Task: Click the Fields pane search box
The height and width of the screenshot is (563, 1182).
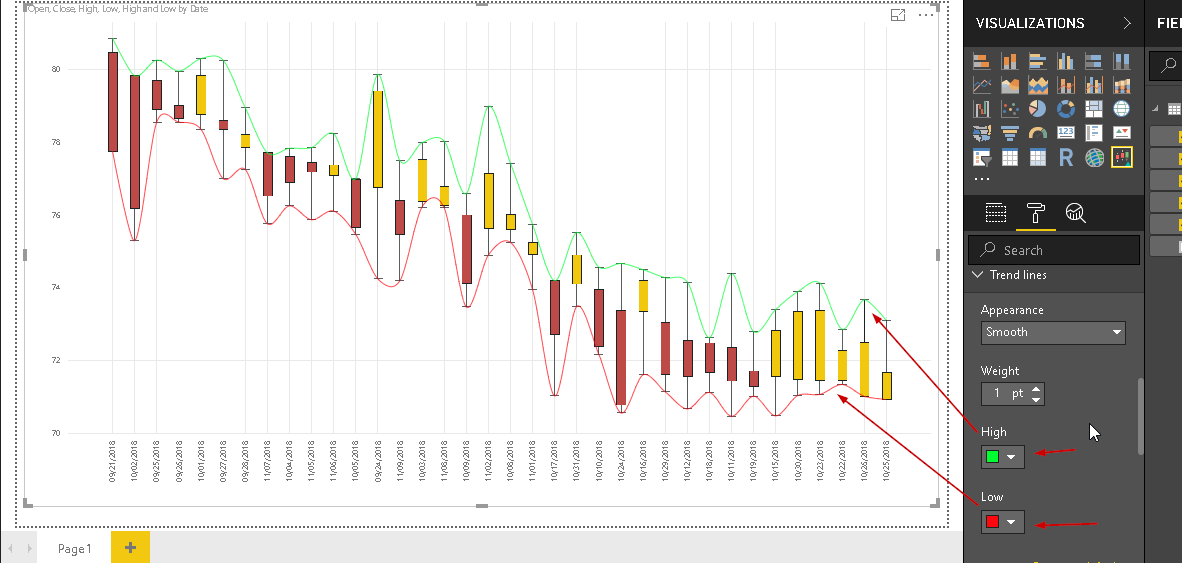Action: click(1165, 66)
